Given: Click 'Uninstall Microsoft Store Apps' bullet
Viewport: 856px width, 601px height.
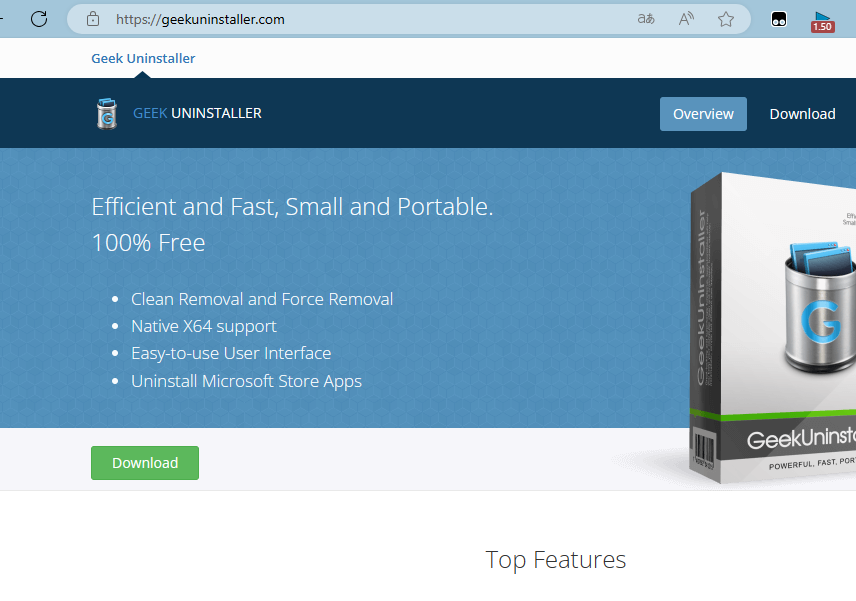Looking at the screenshot, I should point(246,381).
